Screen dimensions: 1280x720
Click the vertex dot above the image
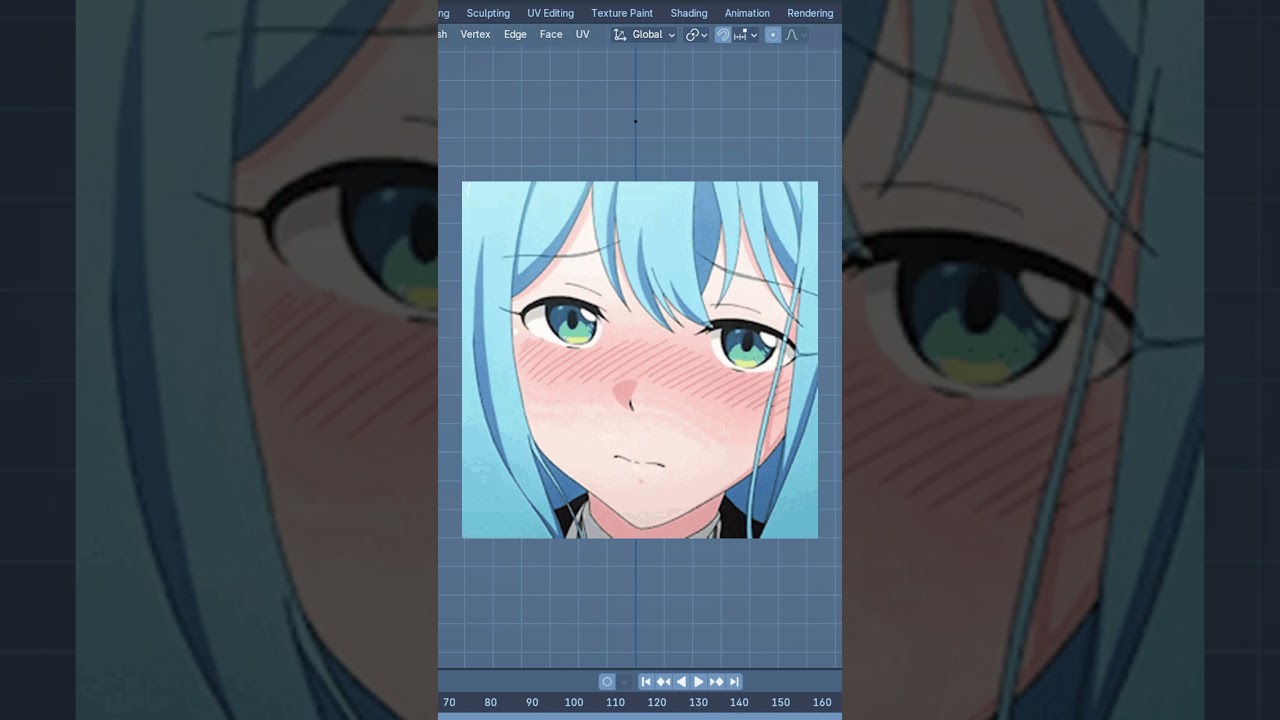(635, 122)
